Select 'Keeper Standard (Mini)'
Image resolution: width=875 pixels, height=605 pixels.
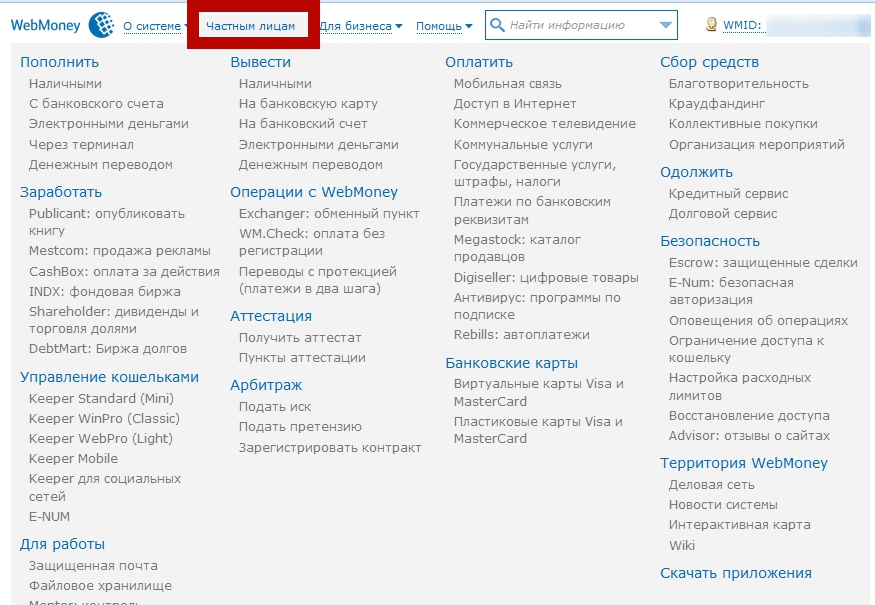101,399
